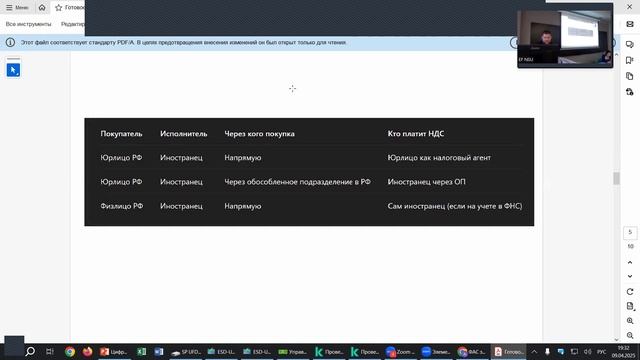Image resolution: width=640 pixels, height=360 pixels.
Task: Star the open document tab
Action: tap(58, 7)
